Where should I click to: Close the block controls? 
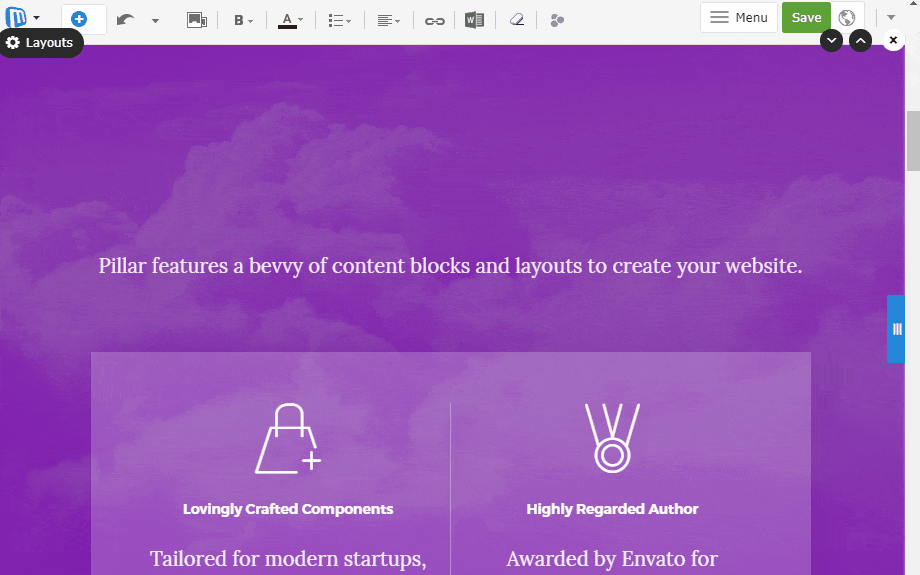tap(893, 40)
